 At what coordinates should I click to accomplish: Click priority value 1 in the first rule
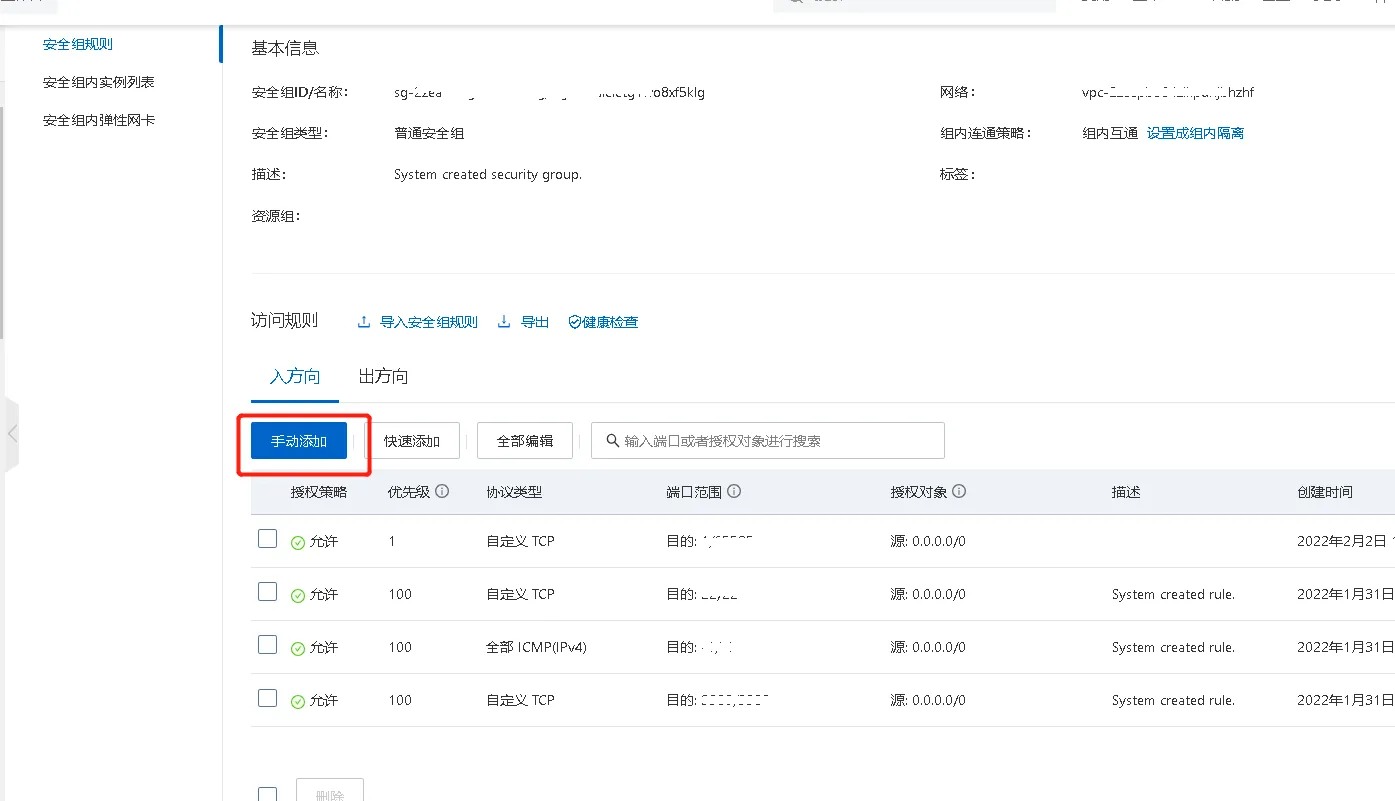pyautogui.click(x=392, y=541)
